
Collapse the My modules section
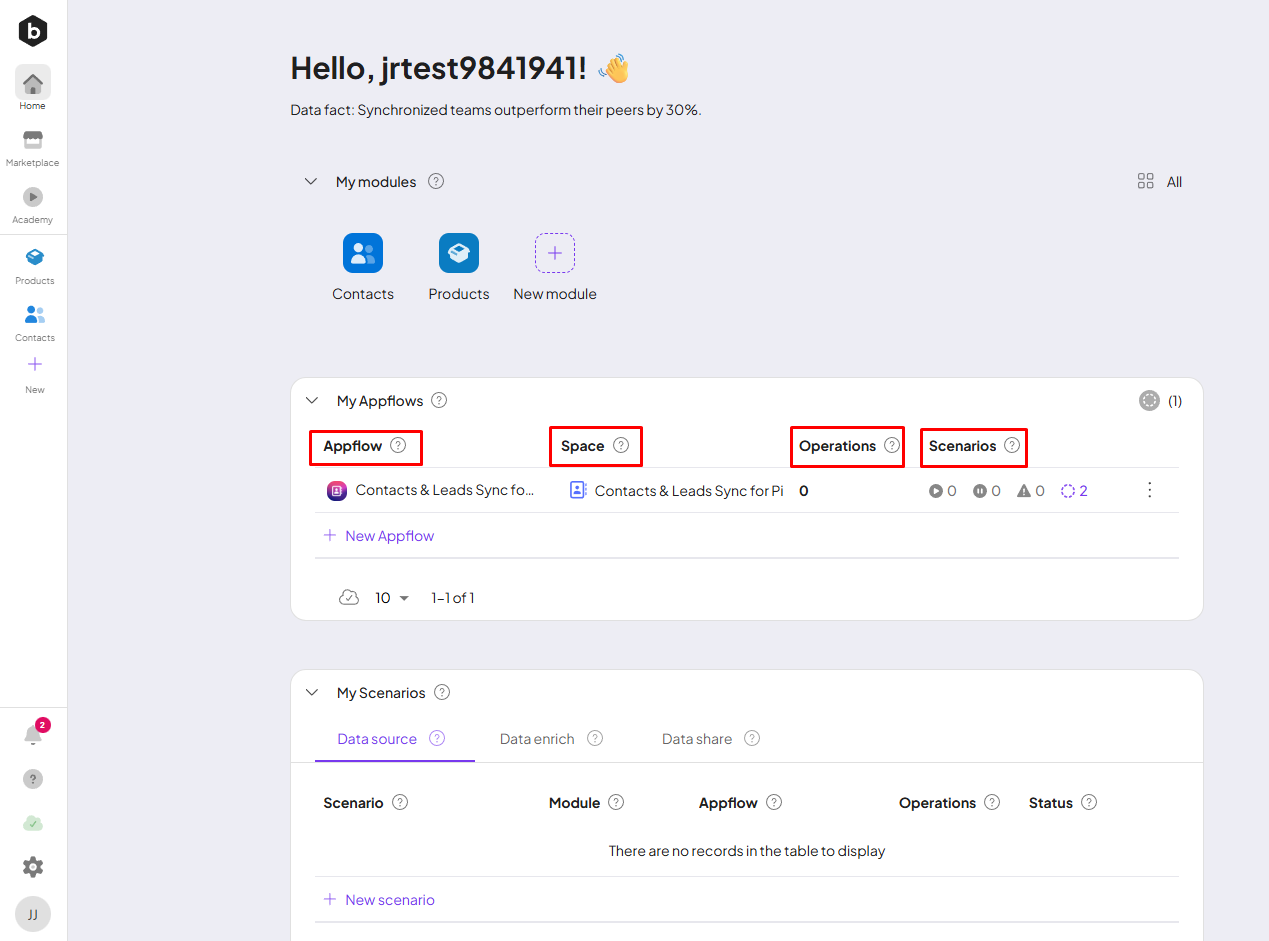(x=312, y=182)
